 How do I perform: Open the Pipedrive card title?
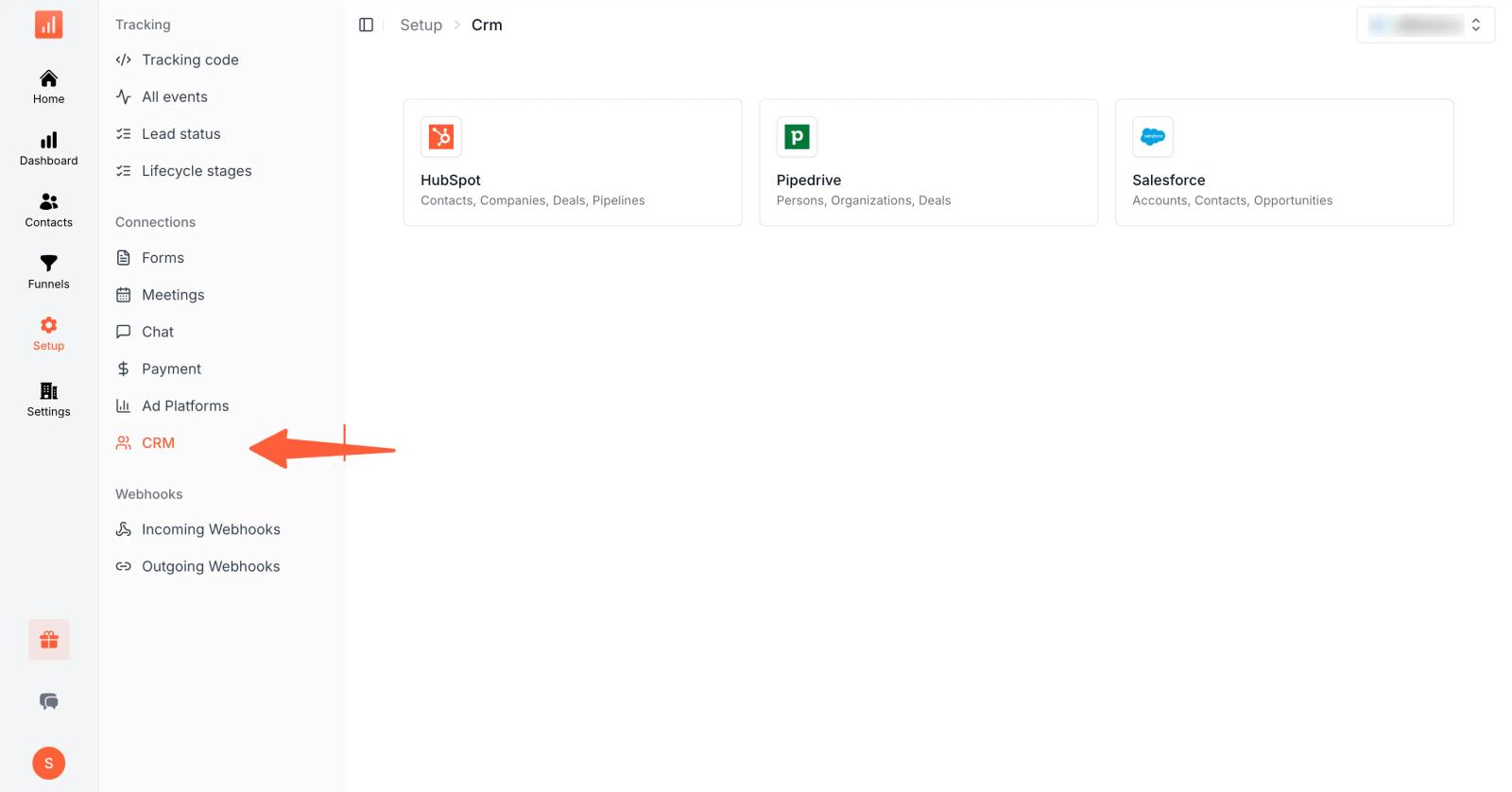pos(809,180)
